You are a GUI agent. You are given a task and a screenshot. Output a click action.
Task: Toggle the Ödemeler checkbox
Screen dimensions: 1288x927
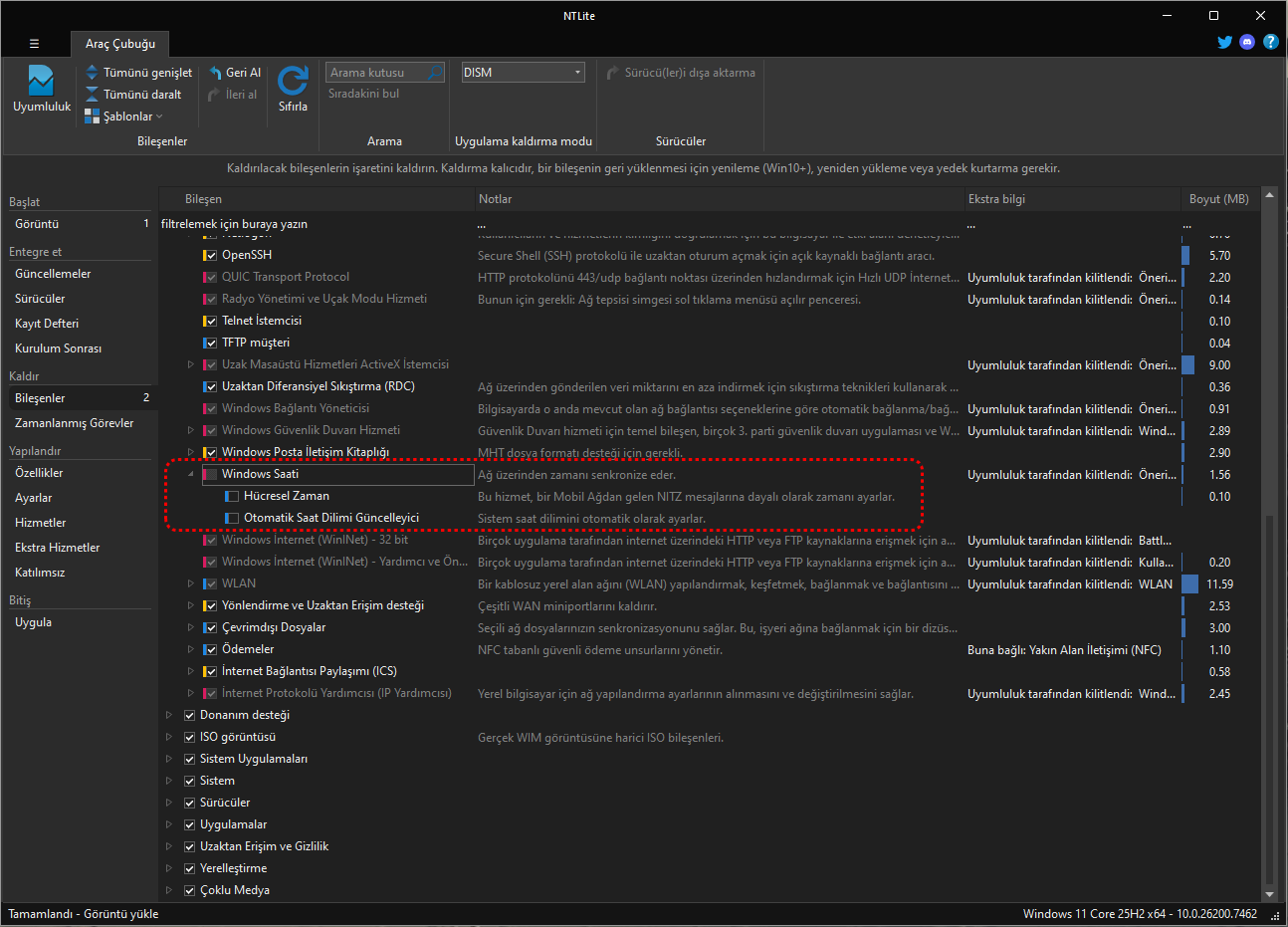[210, 650]
